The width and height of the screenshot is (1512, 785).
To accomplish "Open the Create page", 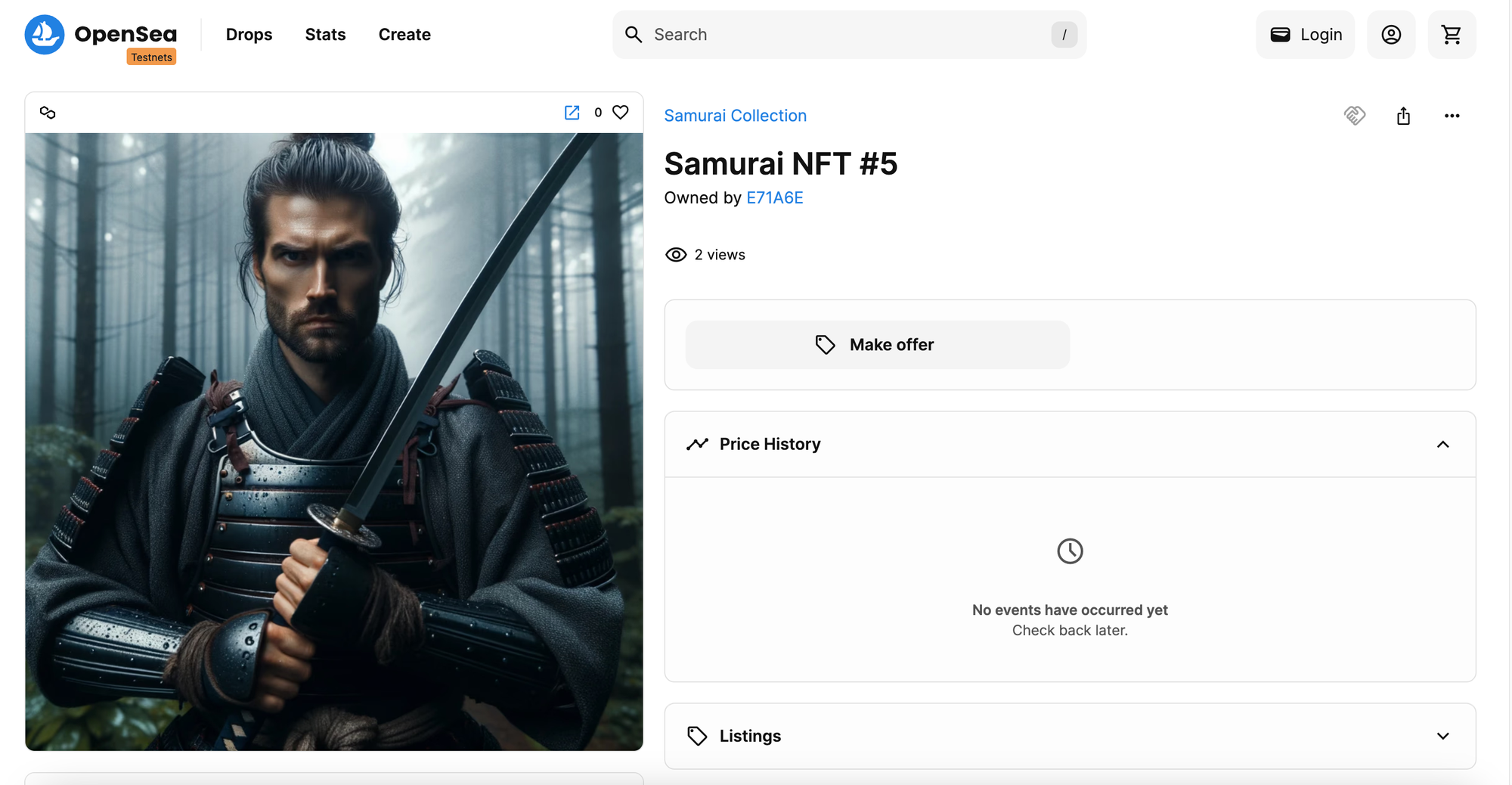I will (x=404, y=35).
